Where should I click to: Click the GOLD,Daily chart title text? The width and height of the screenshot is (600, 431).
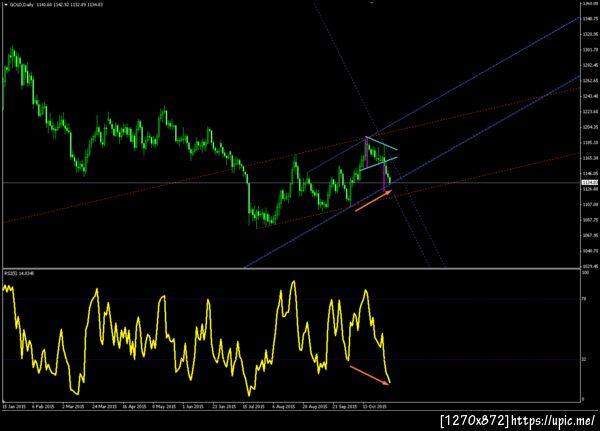pyautogui.click(x=21, y=5)
